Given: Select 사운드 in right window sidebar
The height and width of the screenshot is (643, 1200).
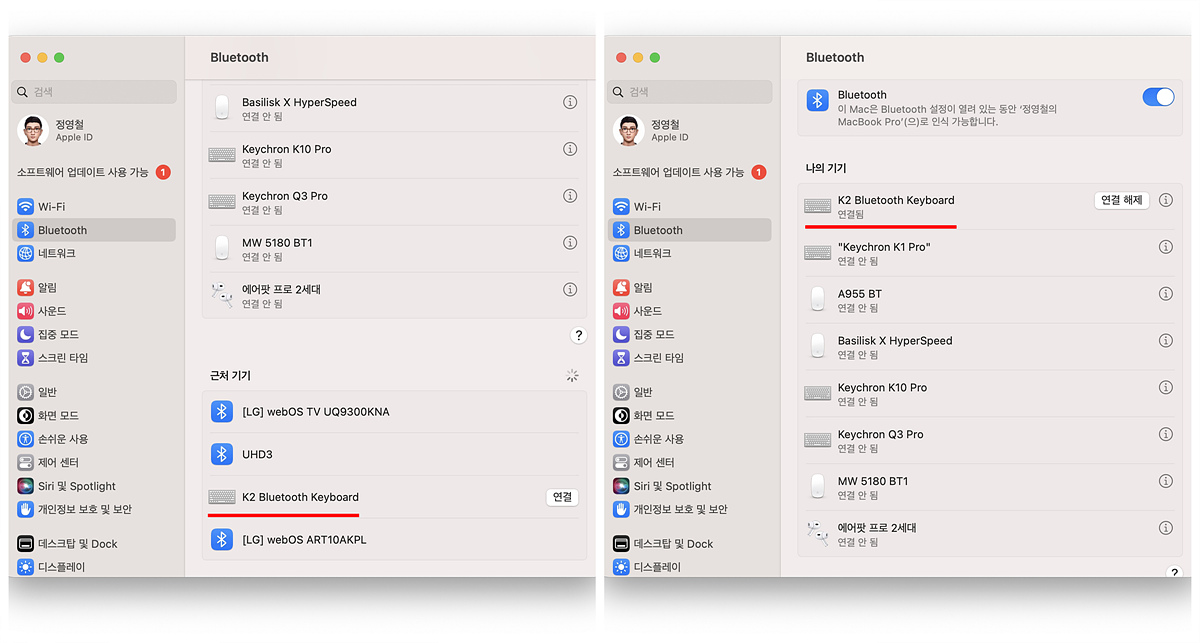Looking at the screenshot, I should coord(690,311).
